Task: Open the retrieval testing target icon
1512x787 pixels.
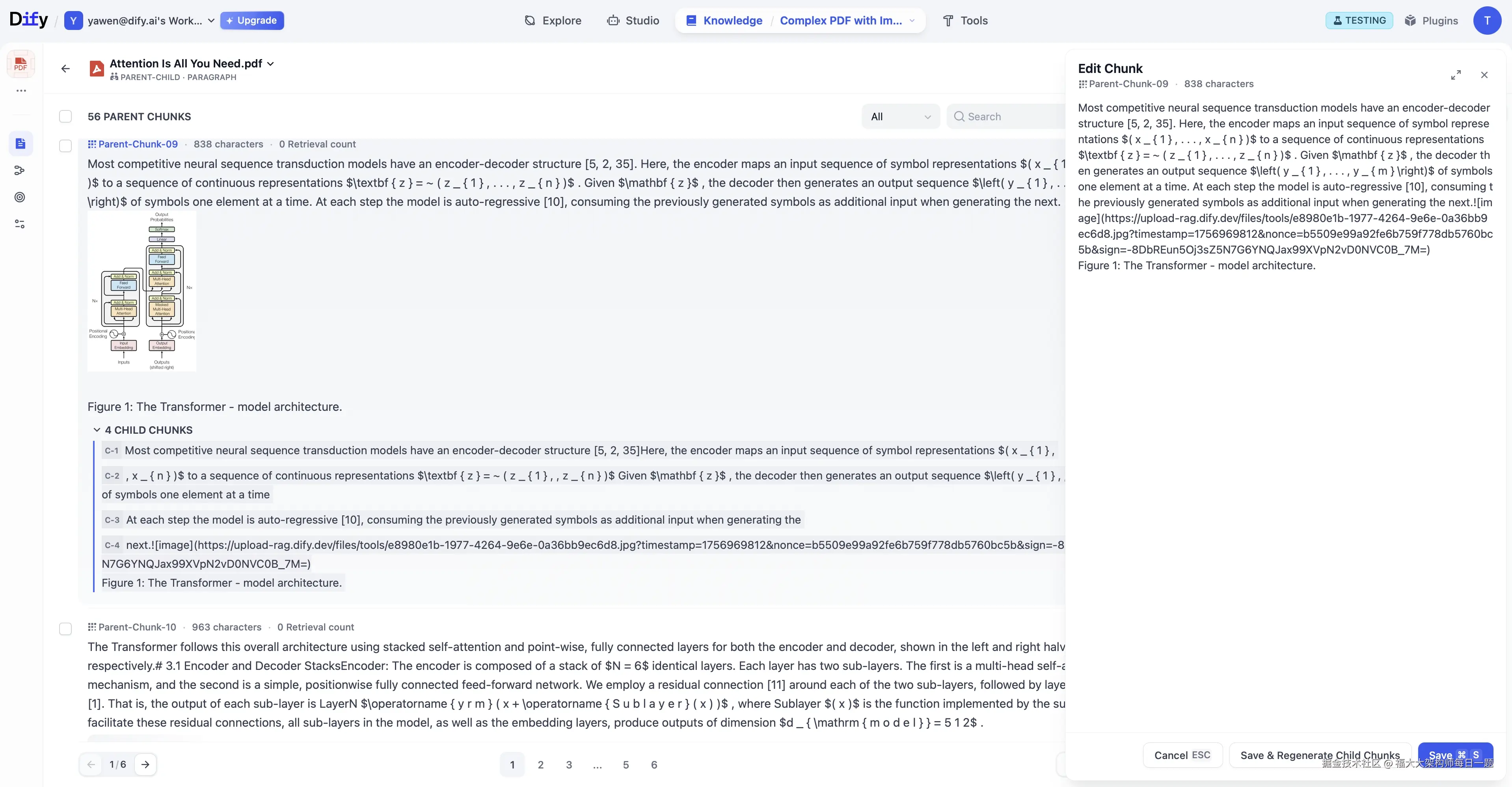Action: tap(20, 197)
